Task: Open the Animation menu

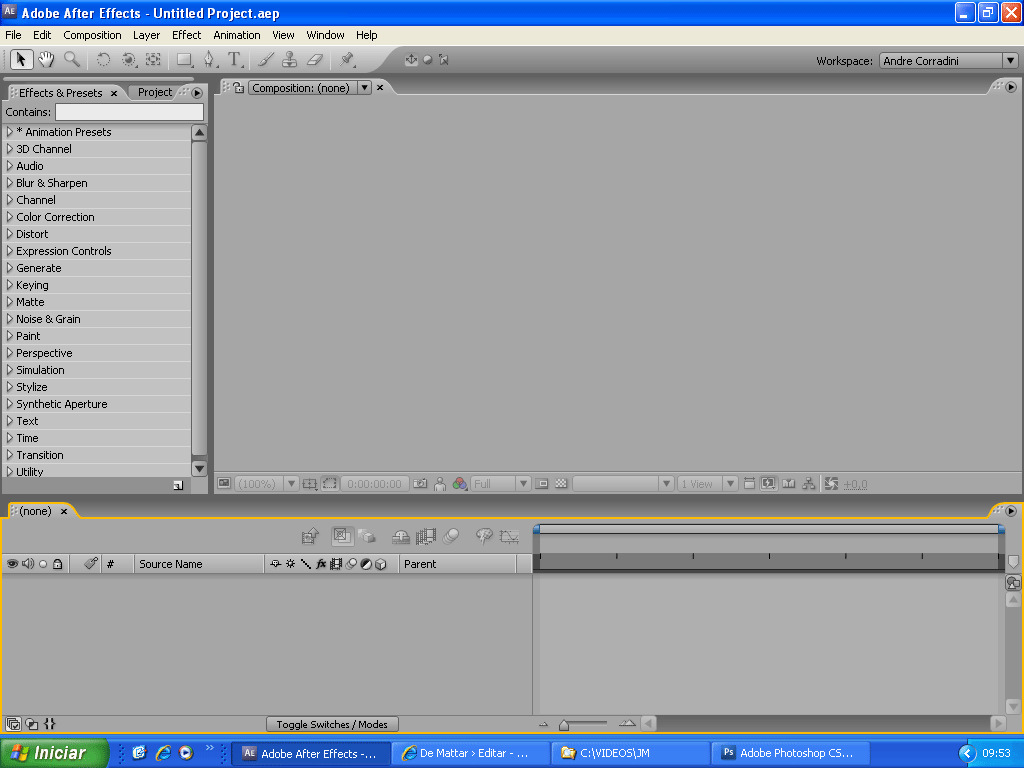Action: point(236,35)
